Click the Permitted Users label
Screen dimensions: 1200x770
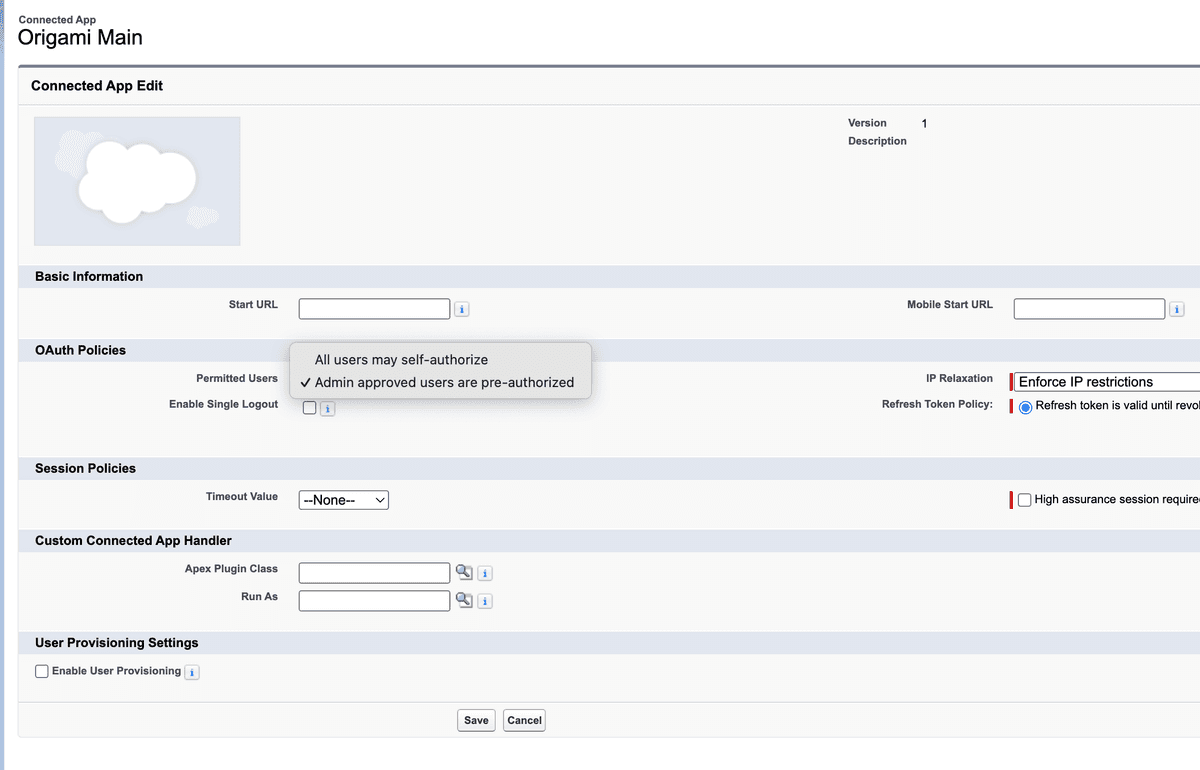coord(237,379)
